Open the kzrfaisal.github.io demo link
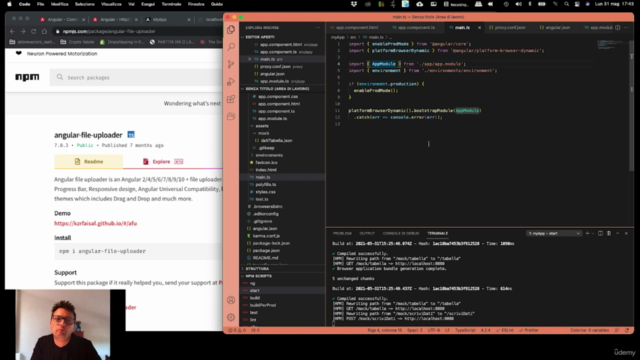Screen dimensions: 640x360 (96, 223)
